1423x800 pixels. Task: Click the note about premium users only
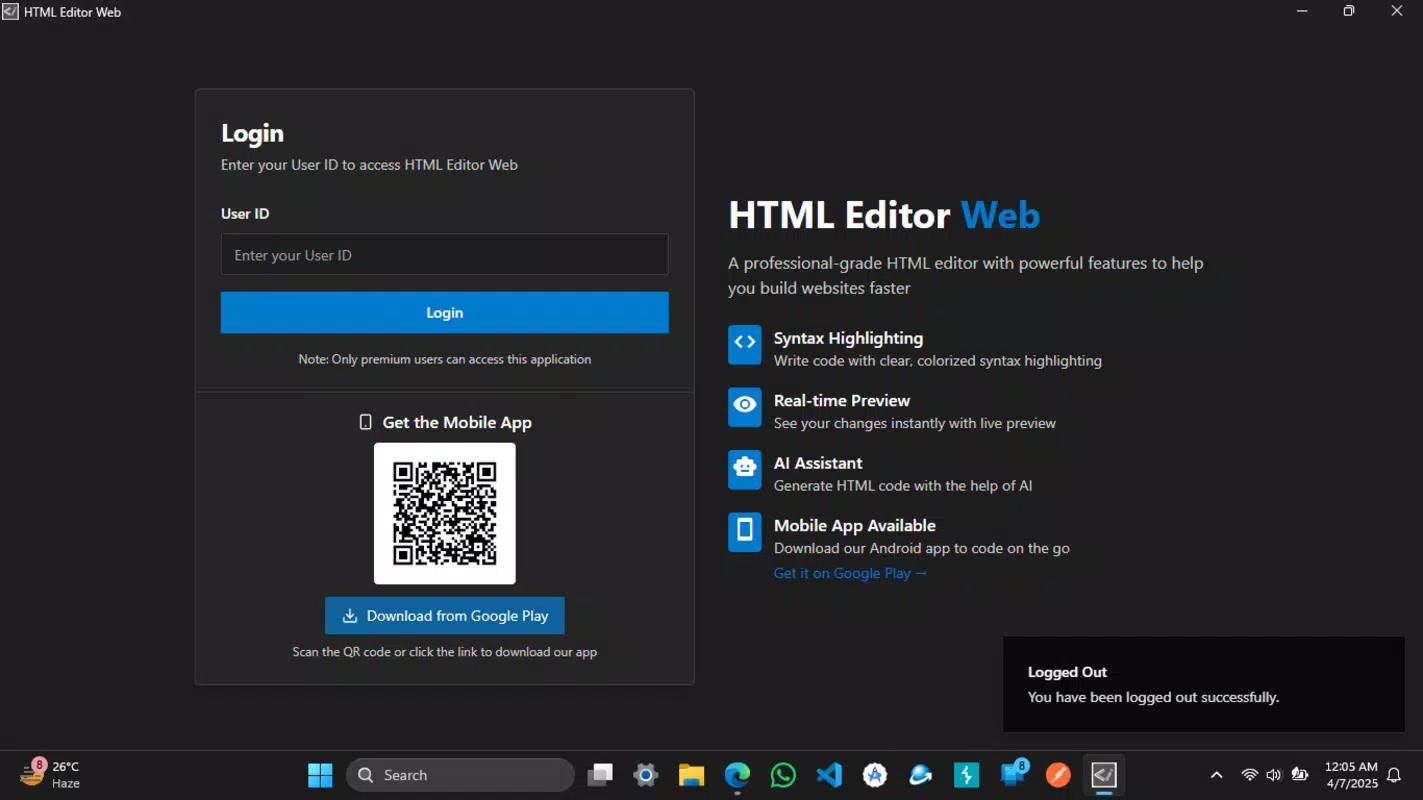click(x=444, y=359)
